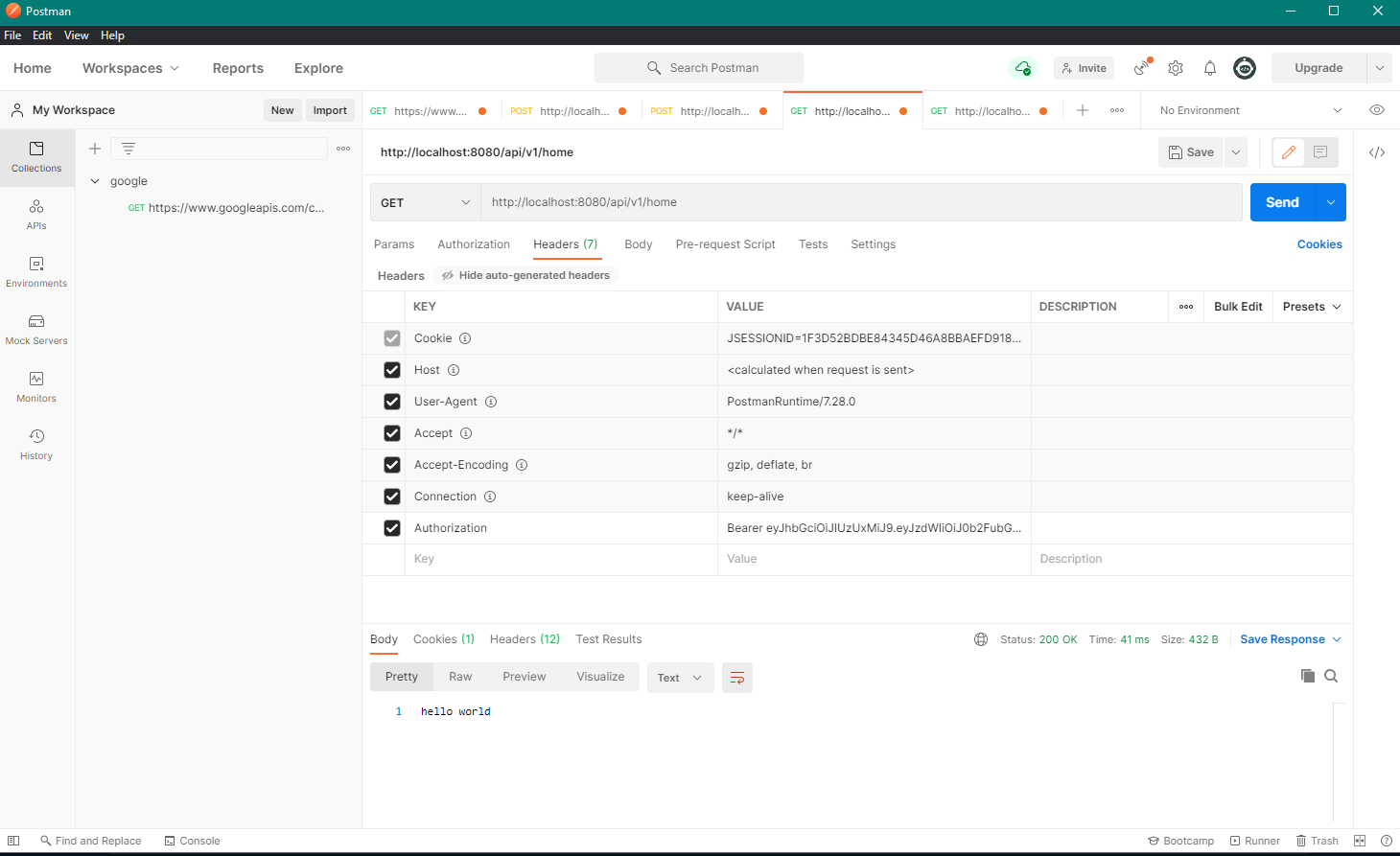The height and width of the screenshot is (856, 1400).
Task: Open the Trash from the status bar
Action: [1318, 841]
